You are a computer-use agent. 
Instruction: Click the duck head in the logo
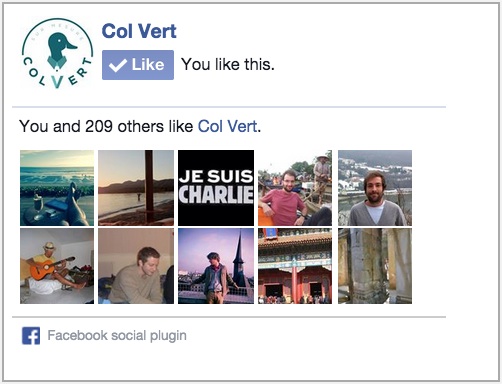(61, 43)
